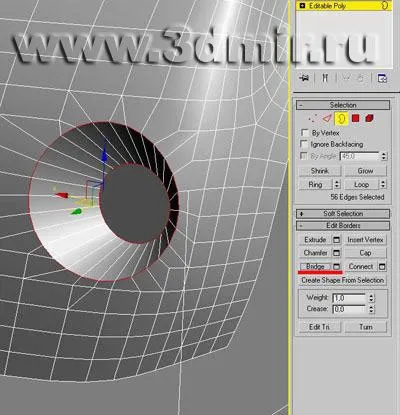Expand the Soft Selection rollout
The width and height of the screenshot is (400, 415).
pos(343,214)
